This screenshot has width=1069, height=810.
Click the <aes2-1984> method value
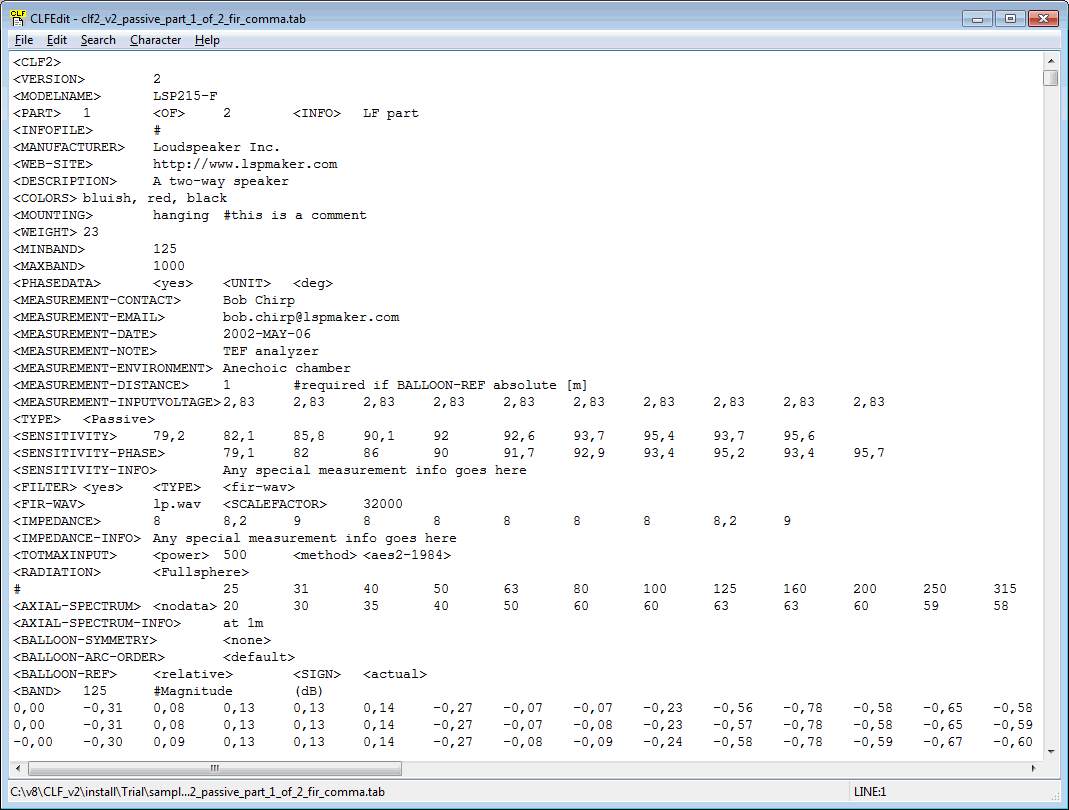pyautogui.click(x=406, y=555)
